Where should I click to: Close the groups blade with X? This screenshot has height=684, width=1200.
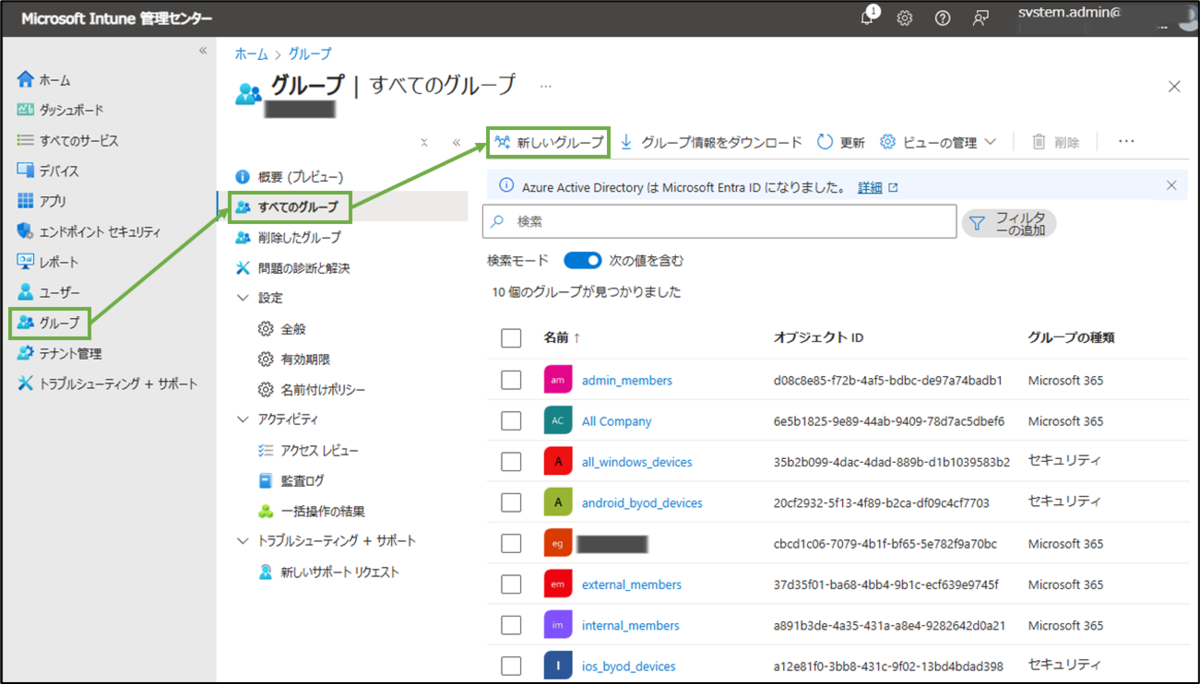tap(1174, 87)
